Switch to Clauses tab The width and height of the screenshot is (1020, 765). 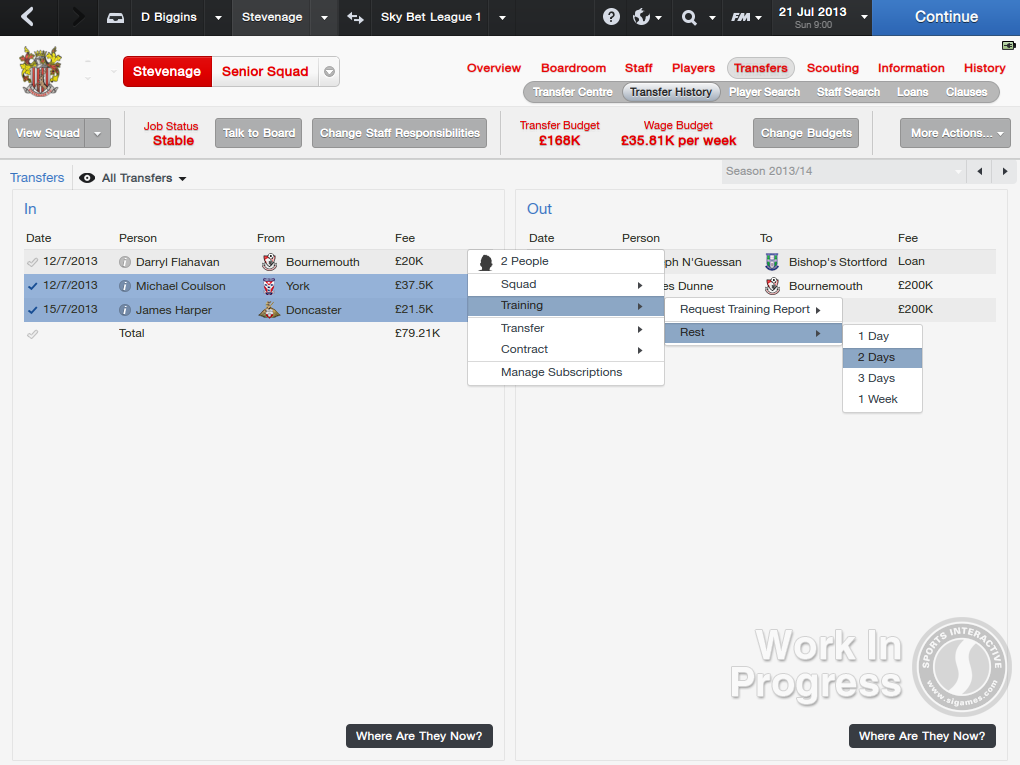966,92
